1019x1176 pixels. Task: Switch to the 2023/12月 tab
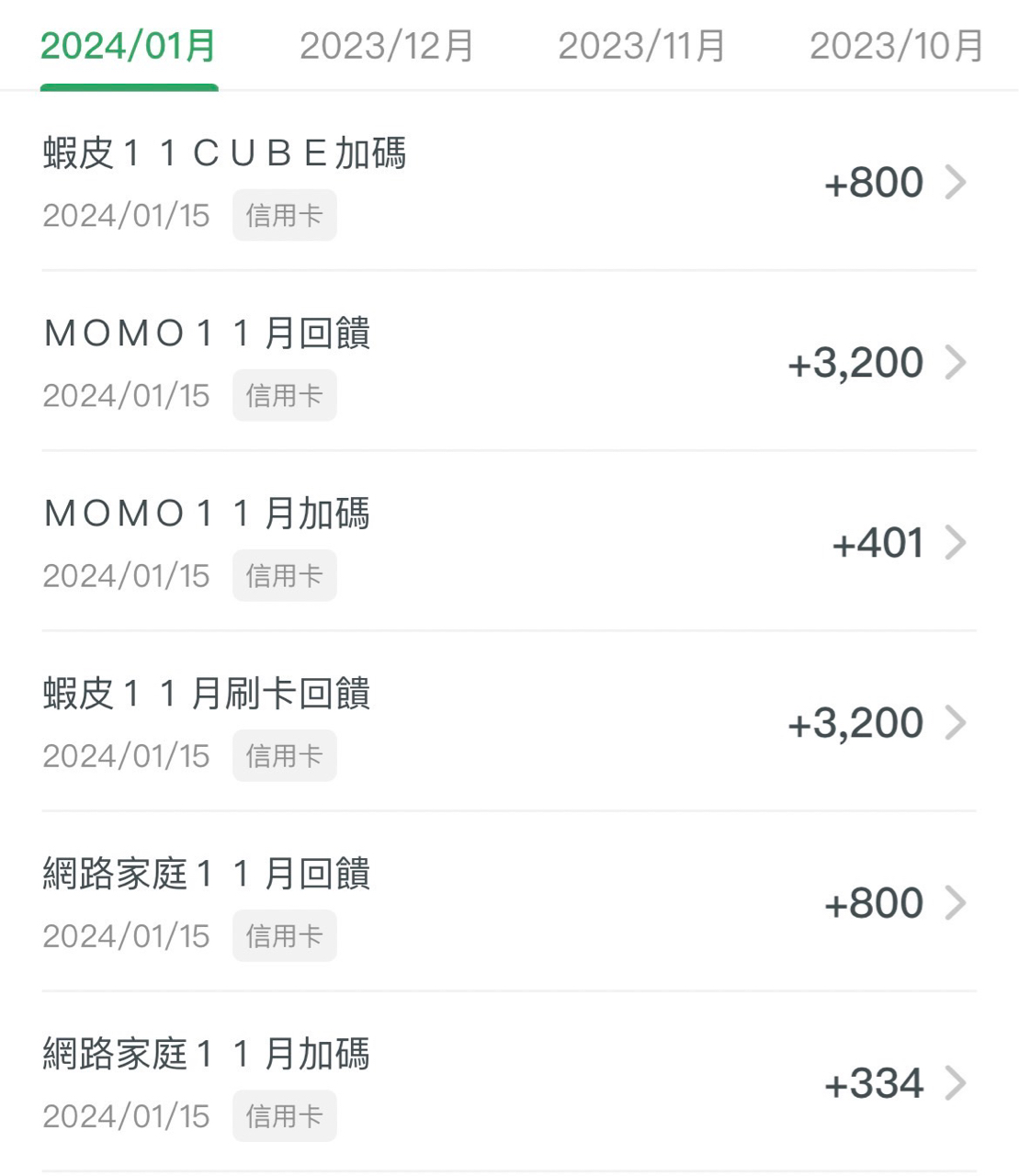pos(387,46)
